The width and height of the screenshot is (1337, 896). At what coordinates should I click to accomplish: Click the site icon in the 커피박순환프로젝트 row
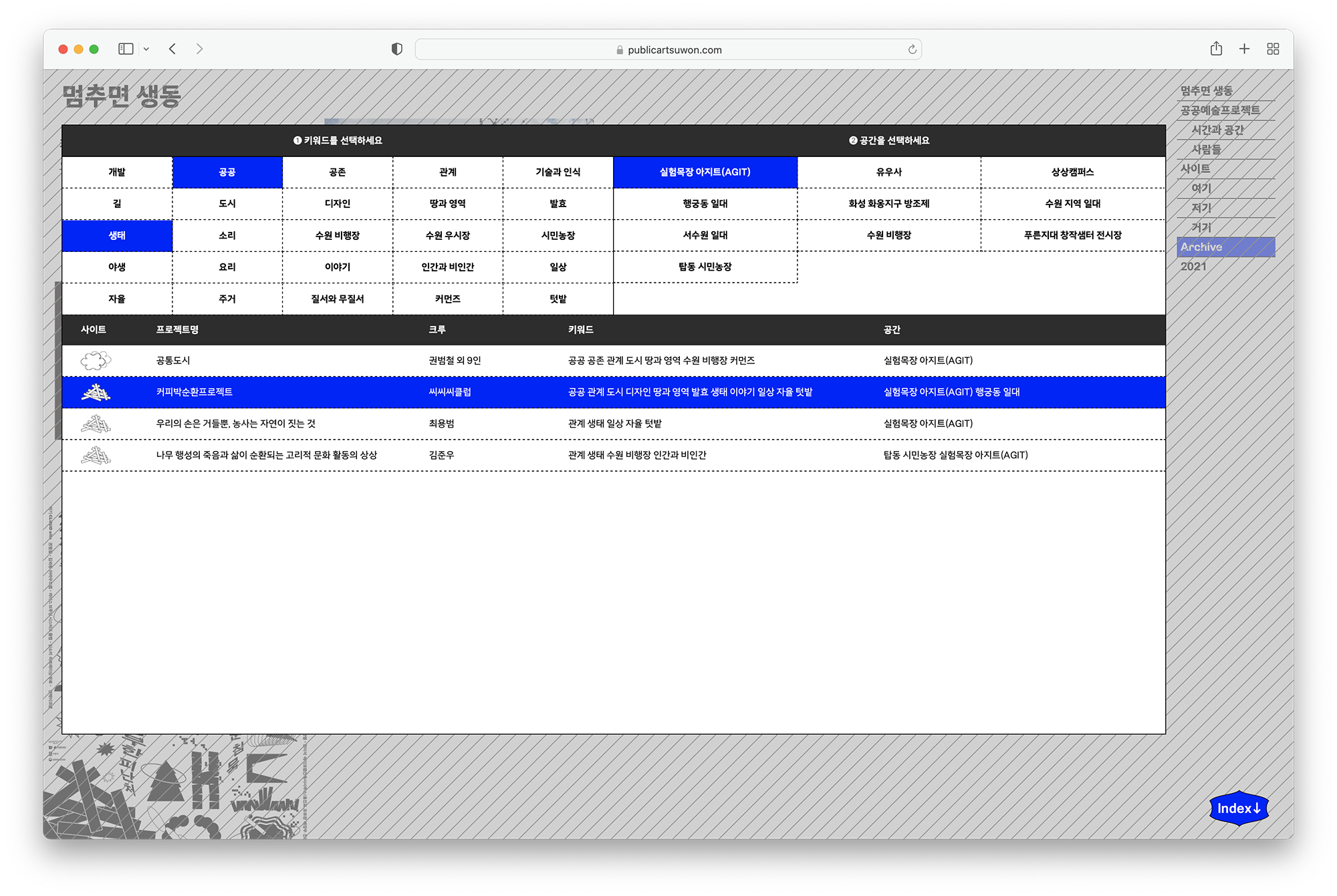coord(96,392)
